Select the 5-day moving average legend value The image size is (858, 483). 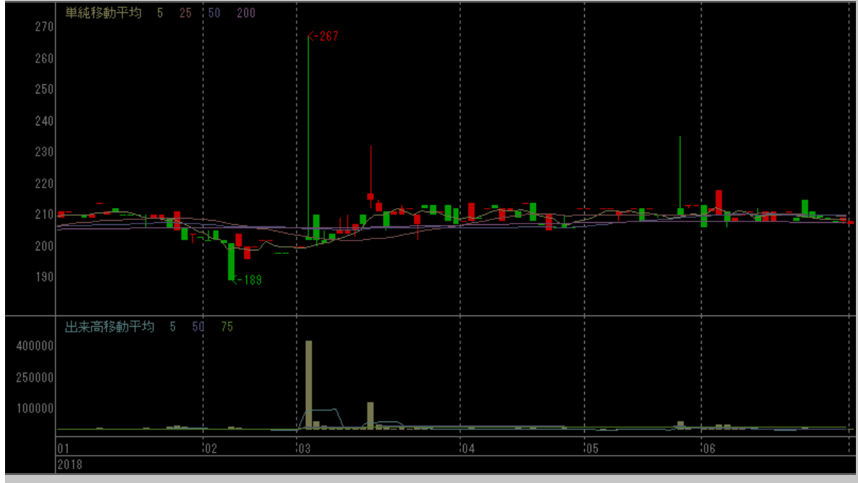point(159,12)
